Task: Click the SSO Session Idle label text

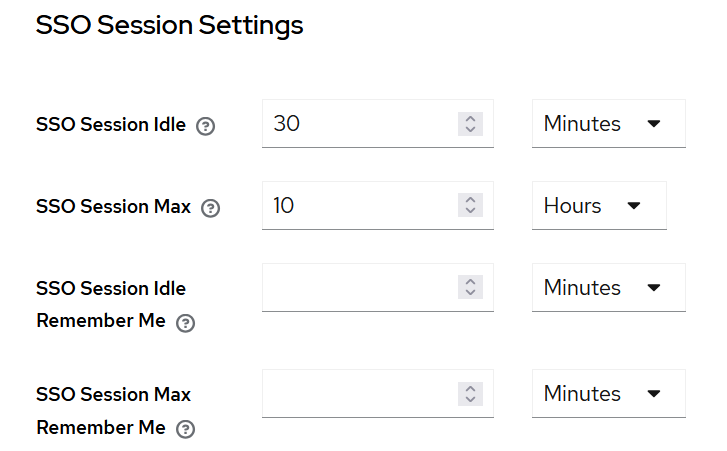Action: [111, 125]
